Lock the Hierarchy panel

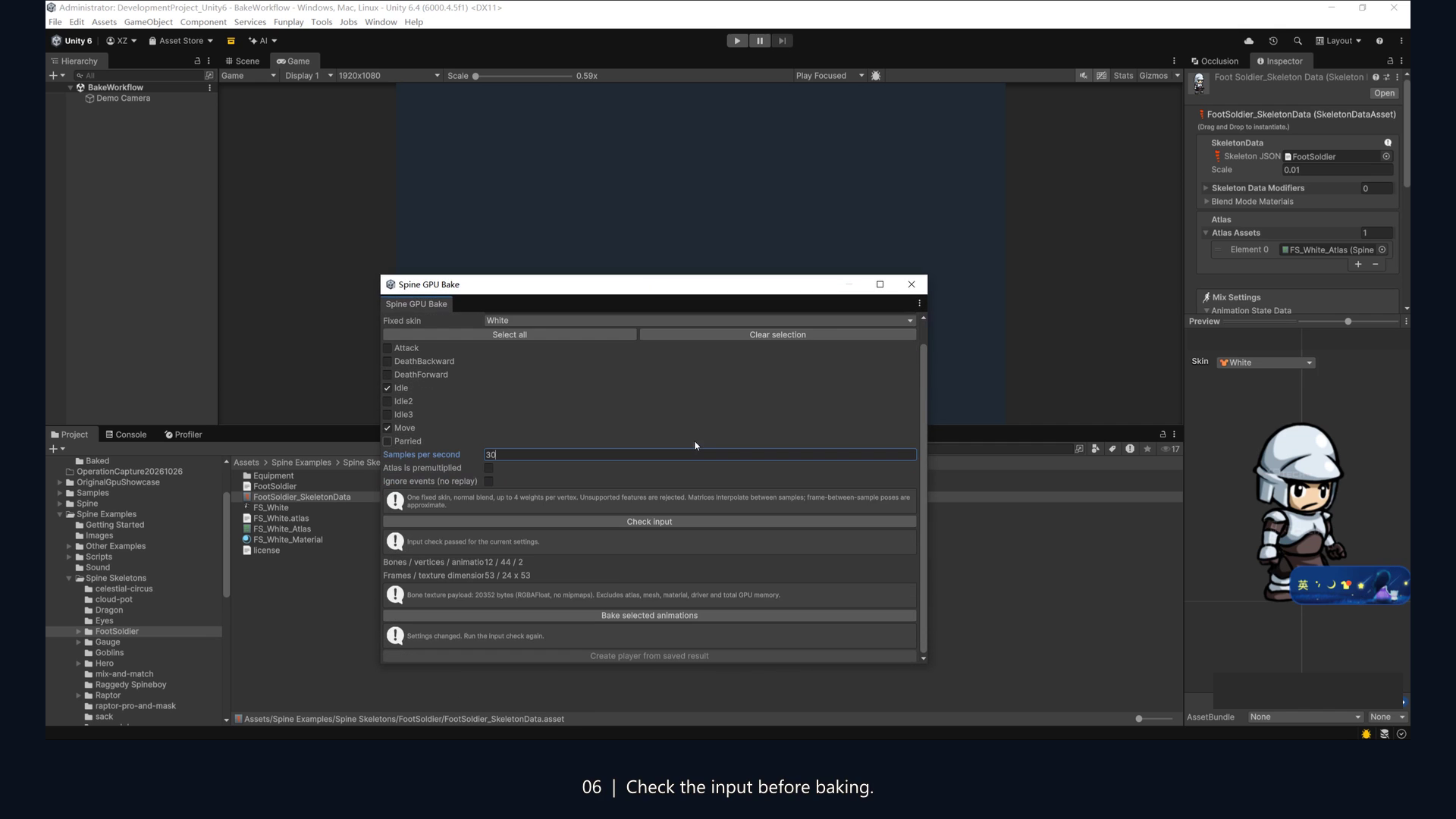(197, 61)
